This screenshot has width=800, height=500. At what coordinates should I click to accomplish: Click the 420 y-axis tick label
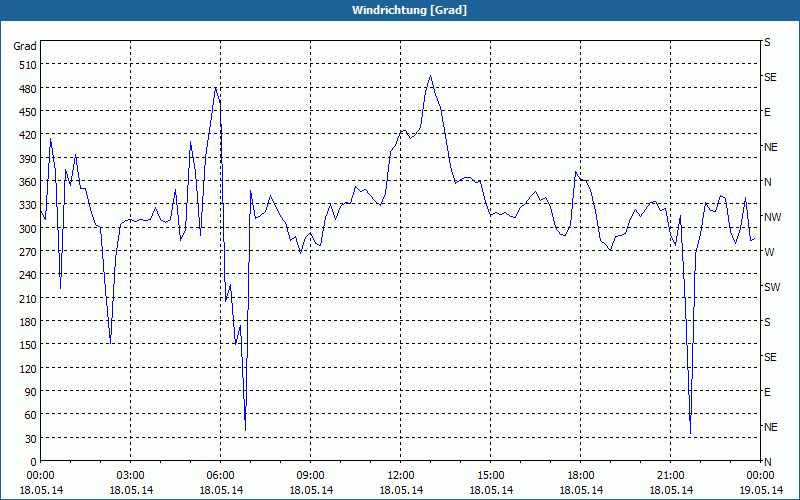tap(29, 135)
